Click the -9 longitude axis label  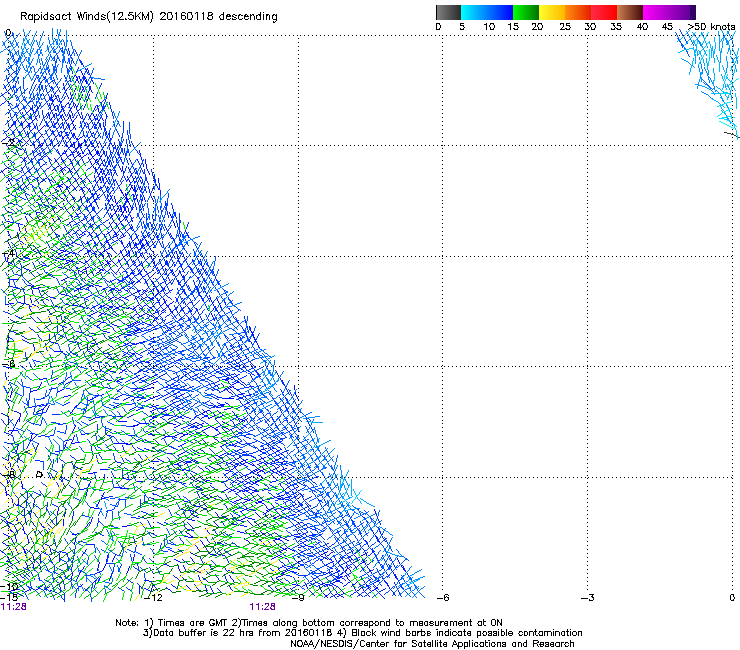(x=298, y=598)
